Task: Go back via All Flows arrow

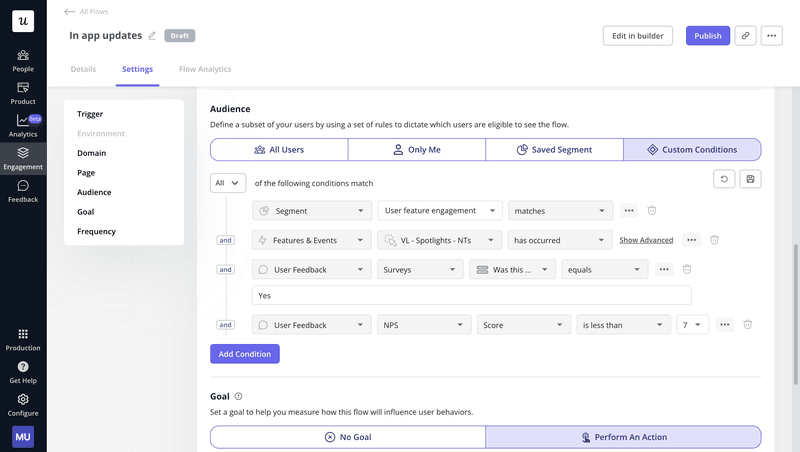Action: tap(69, 11)
